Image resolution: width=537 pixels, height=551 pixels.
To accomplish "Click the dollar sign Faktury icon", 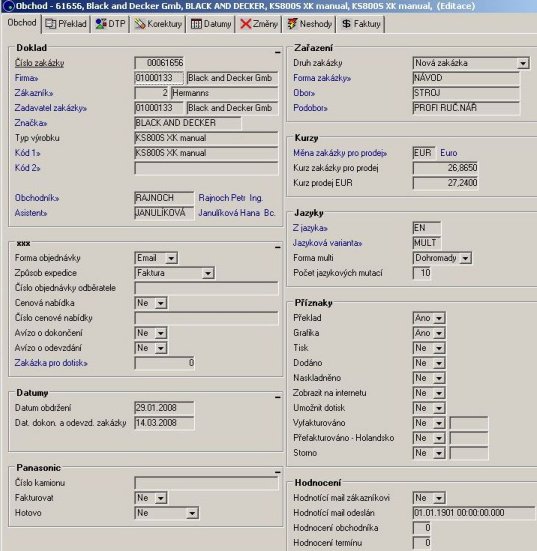I will [x=346, y=24].
